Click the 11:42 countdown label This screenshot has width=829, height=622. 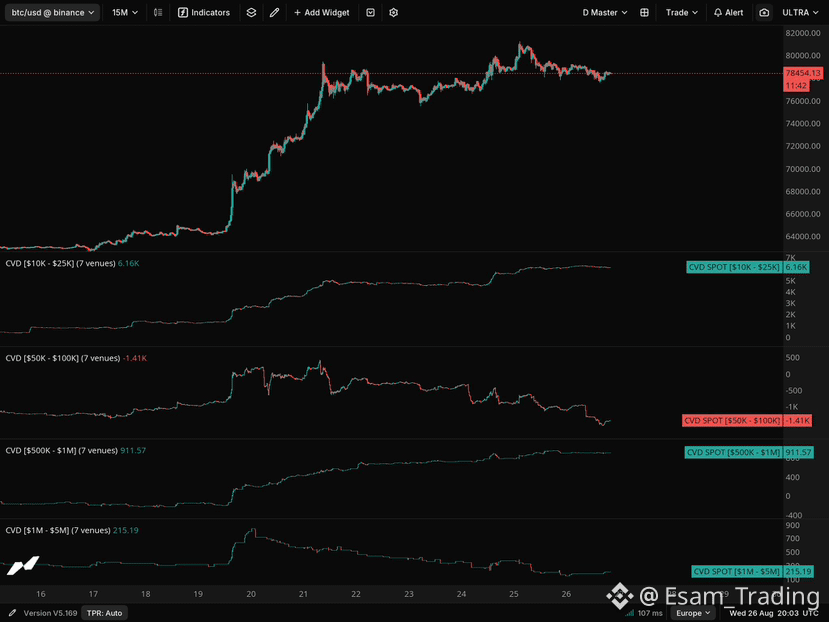click(x=796, y=85)
